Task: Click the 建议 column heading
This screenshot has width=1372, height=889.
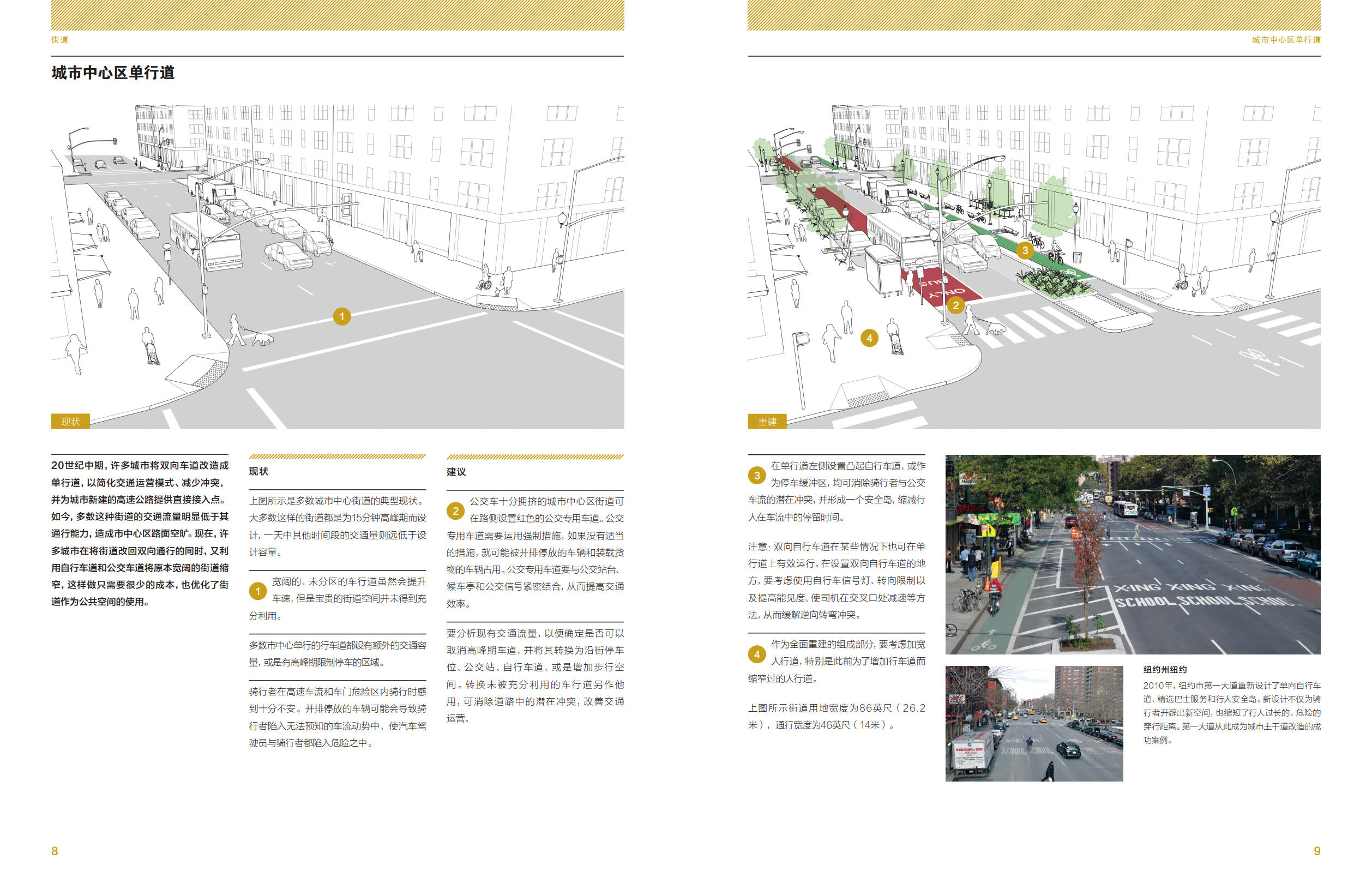Action: click(456, 472)
